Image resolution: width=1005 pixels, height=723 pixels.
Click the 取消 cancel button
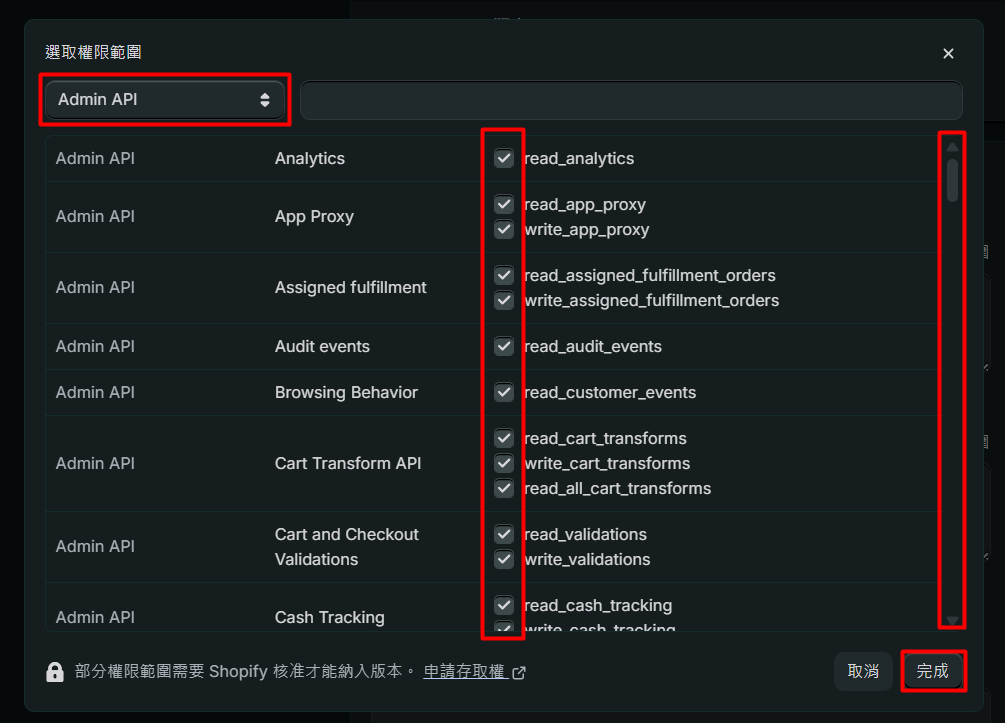(x=863, y=672)
